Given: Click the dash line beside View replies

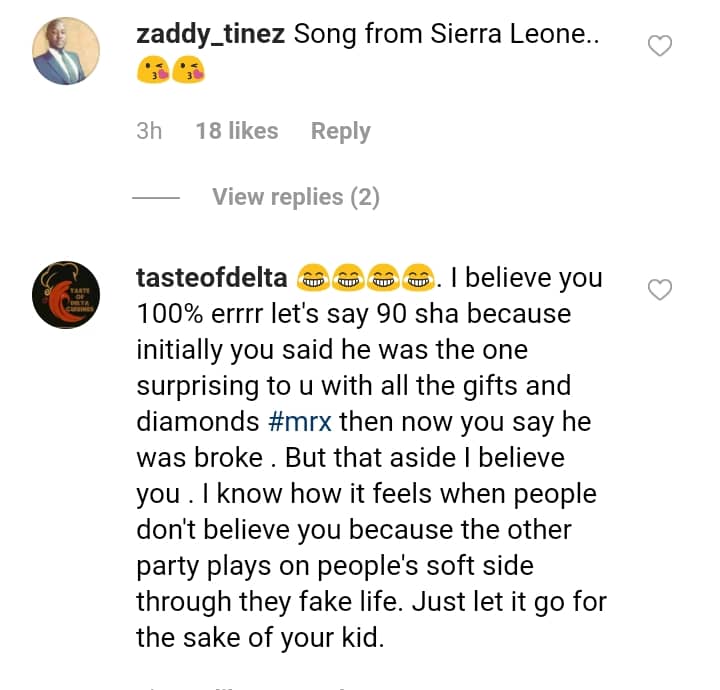Looking at the screenshot, I should coord(156,198).
